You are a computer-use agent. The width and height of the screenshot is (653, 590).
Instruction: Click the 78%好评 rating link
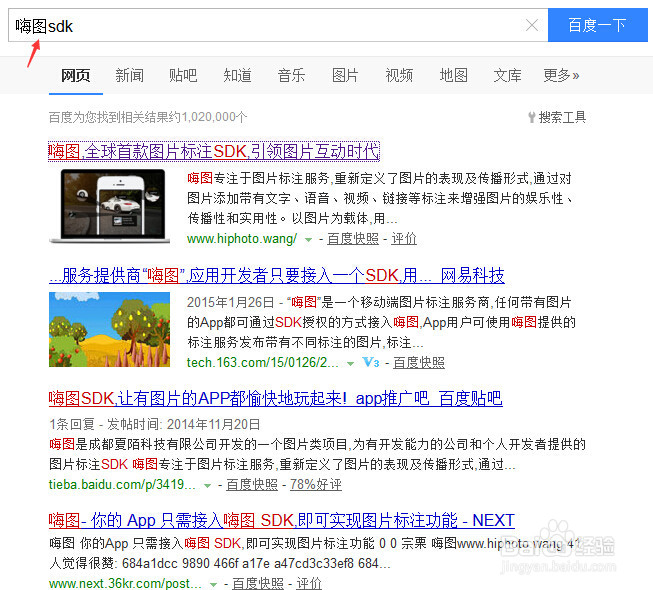click(316, 484)
